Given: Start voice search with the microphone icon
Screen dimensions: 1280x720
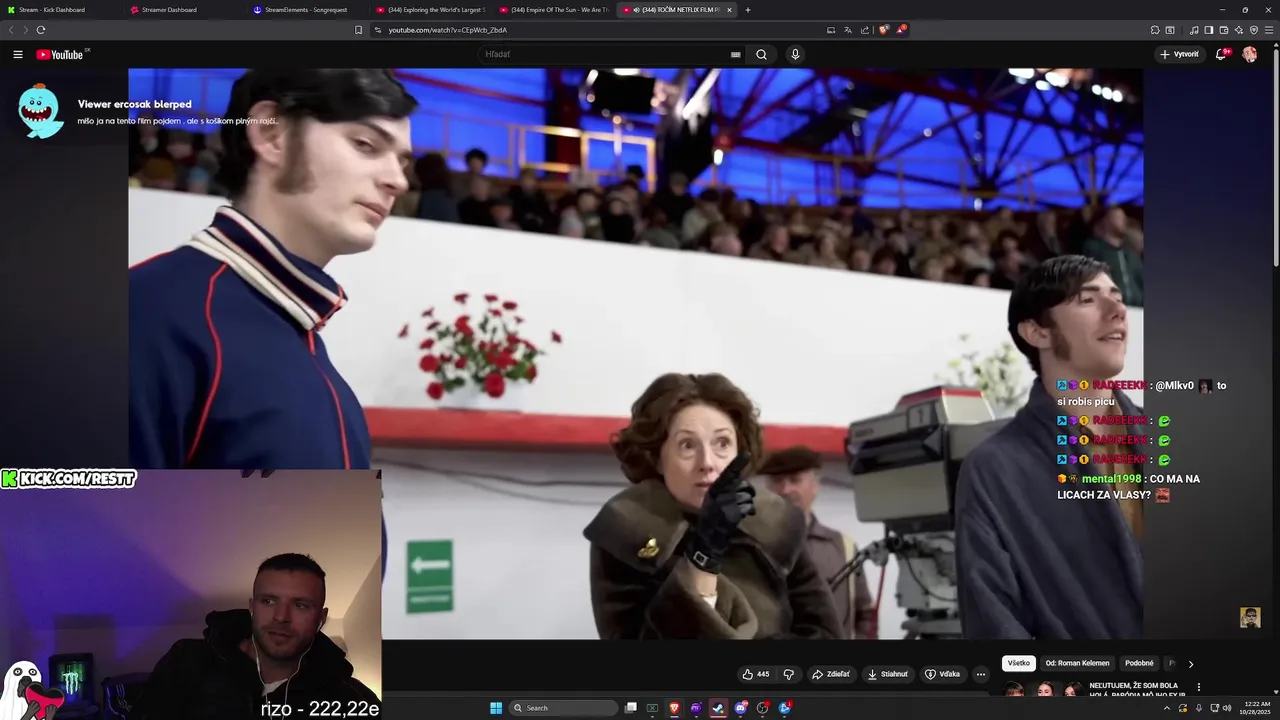Looking at the screenshot, I should coord(795,54).
